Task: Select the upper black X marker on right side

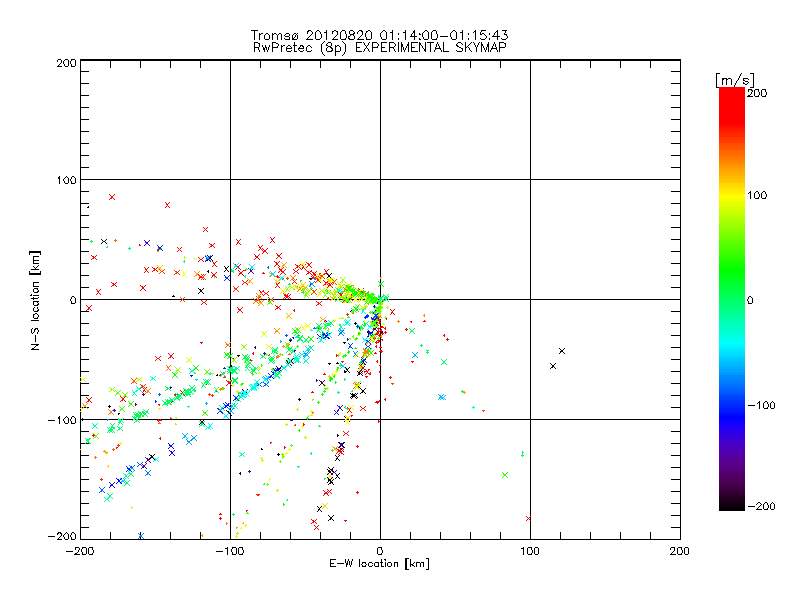Action: [x=562, y=350]
